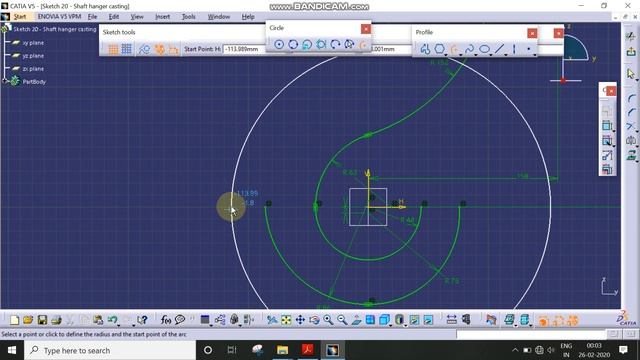This screenshot has height=360, width=640.
Task: Toggle the Grid display in Sketch tools
Action: (x=113, y=49)
